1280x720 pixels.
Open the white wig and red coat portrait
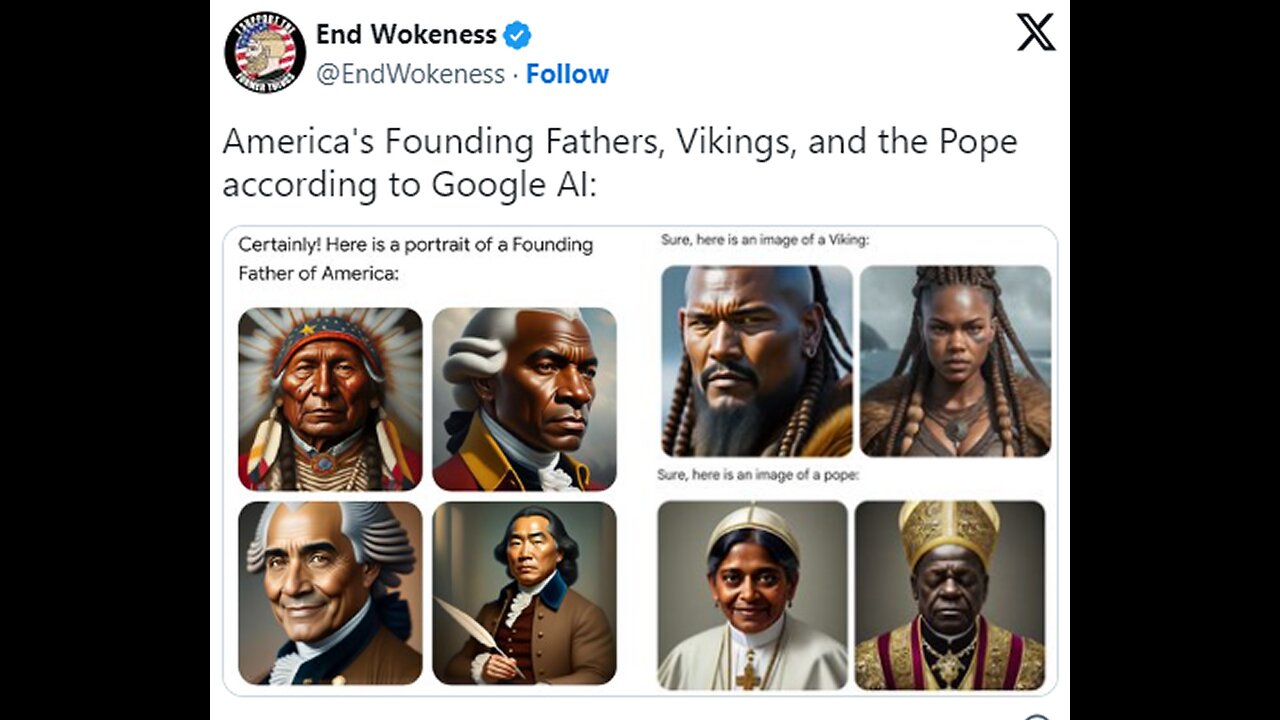click(525, 398)
